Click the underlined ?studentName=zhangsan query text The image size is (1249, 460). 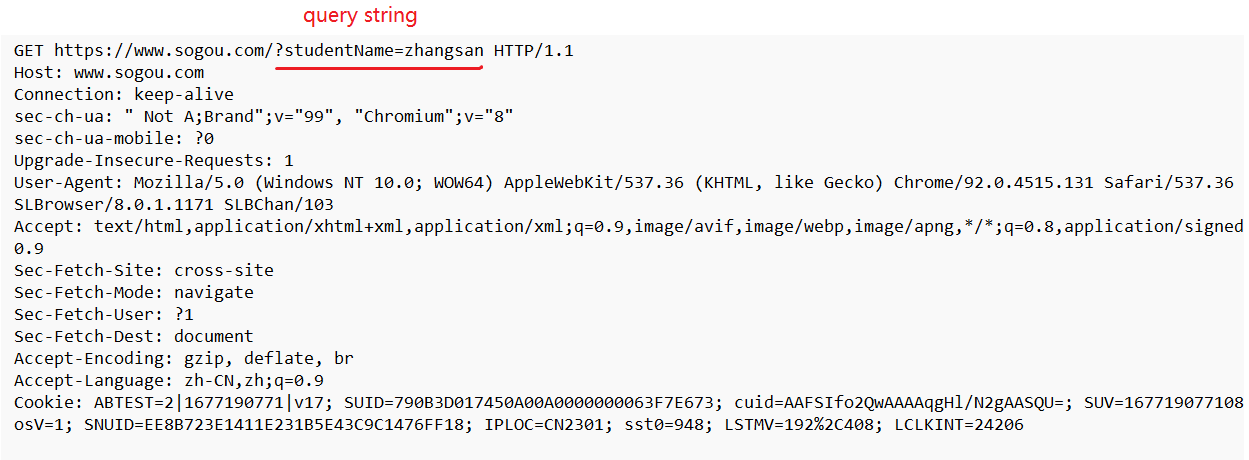[x=379, y=50]
